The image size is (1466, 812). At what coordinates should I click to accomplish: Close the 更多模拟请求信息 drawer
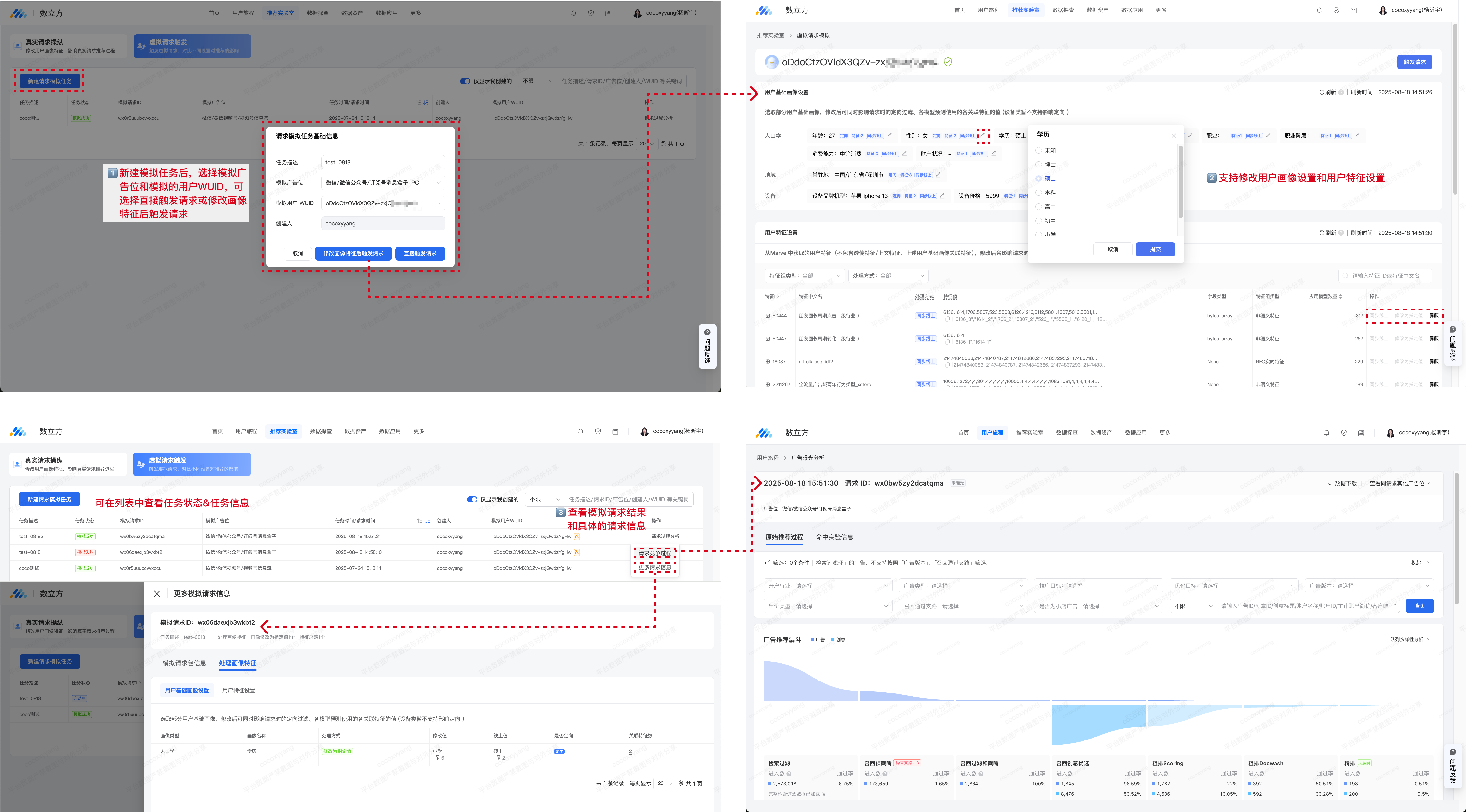point(157,594)
